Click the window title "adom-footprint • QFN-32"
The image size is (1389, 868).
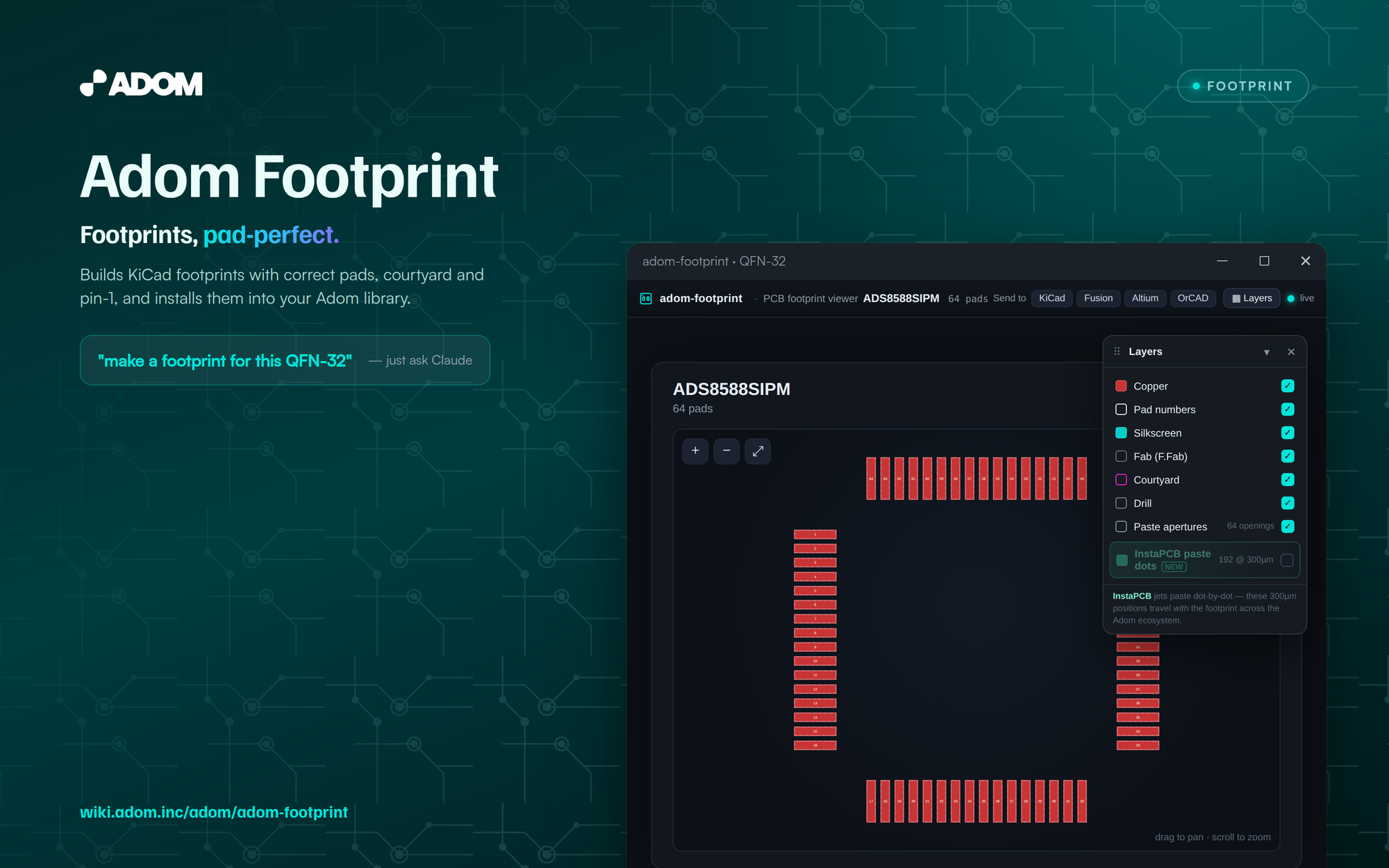tap(714, 261)
